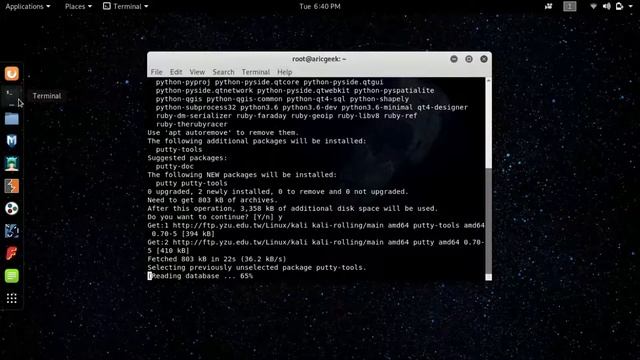
Task: Click the power battery icon
Action: coord(619,6)
